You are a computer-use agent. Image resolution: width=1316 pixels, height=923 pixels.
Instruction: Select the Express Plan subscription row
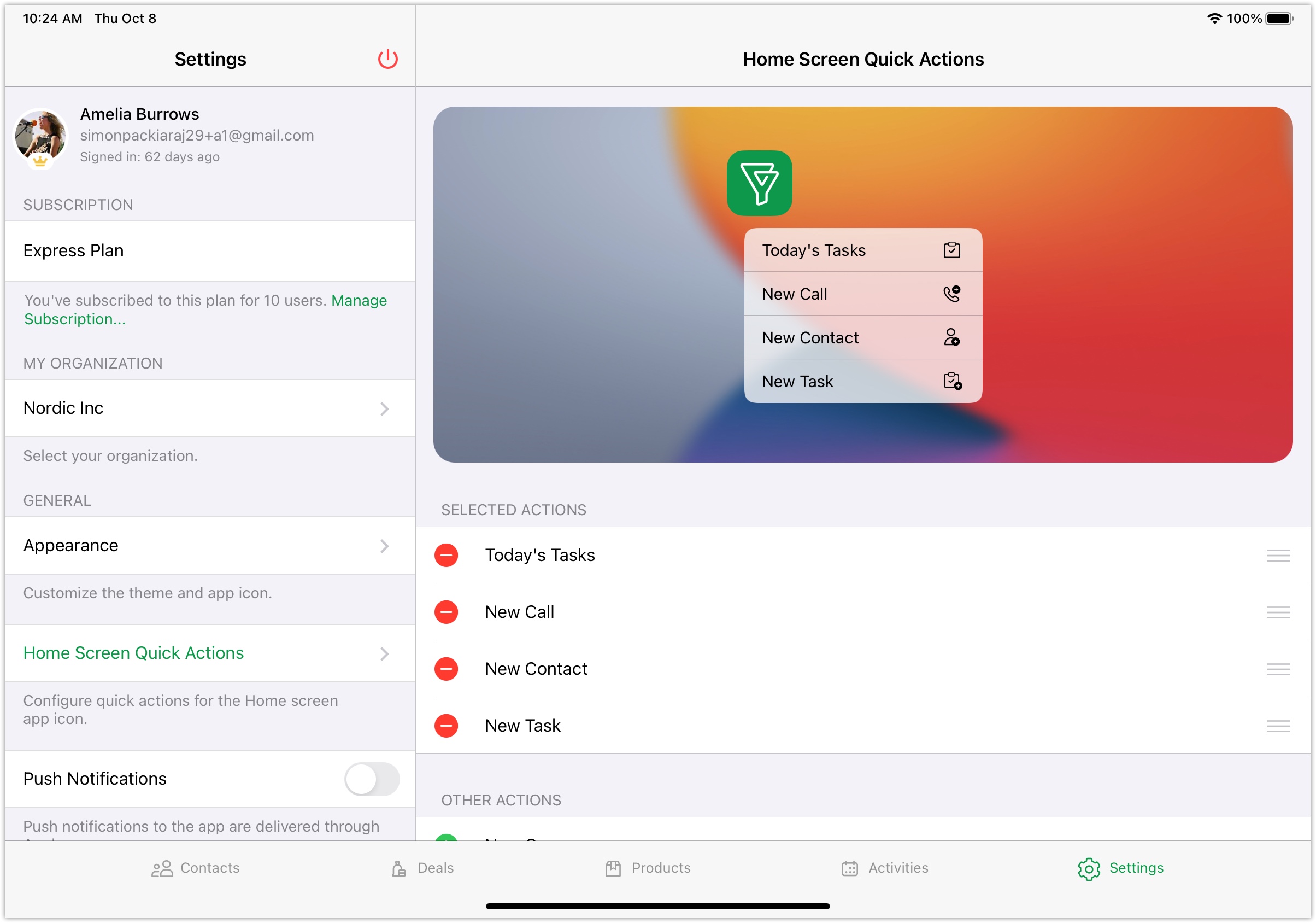coord(210,250)
